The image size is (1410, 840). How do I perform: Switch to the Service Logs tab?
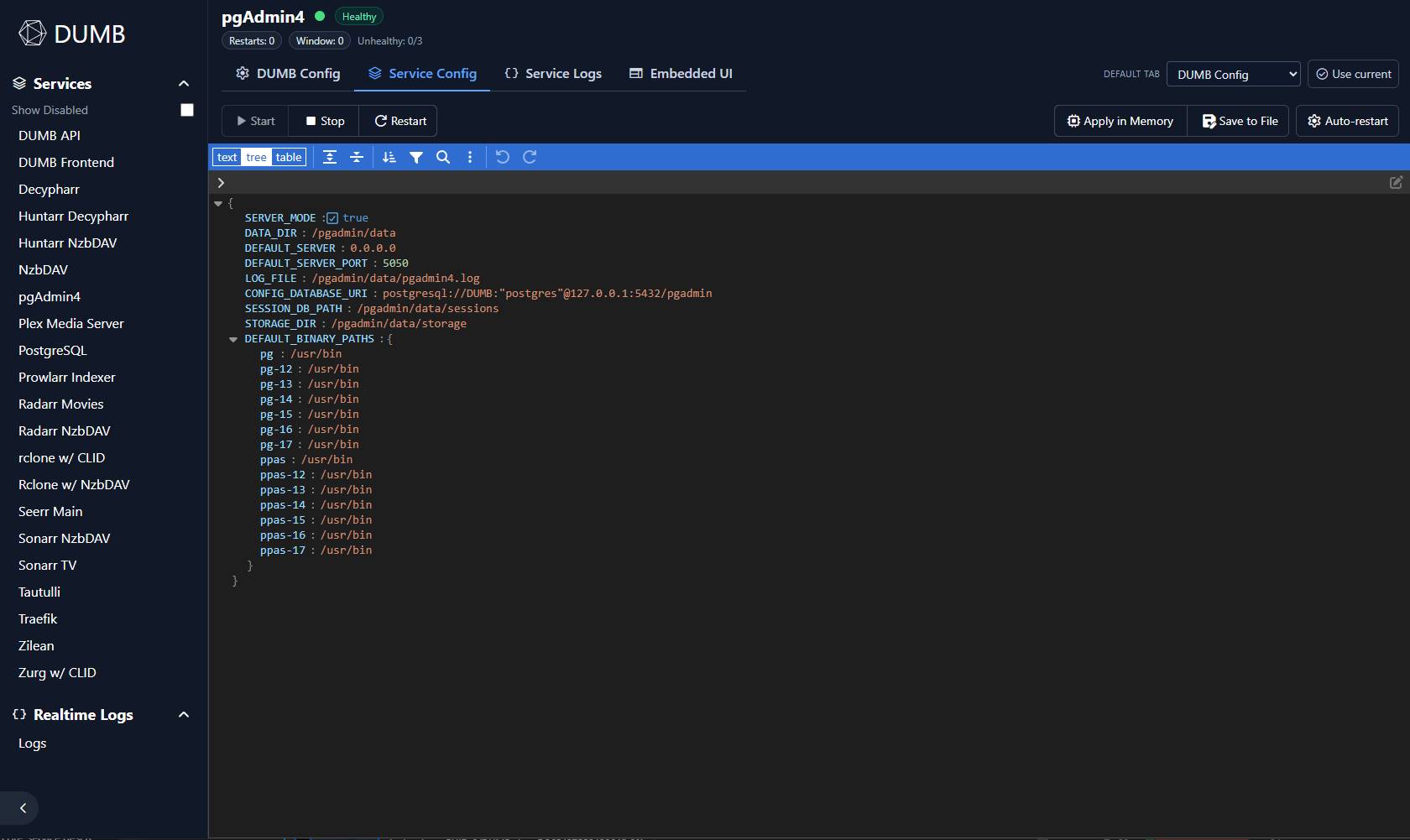[x=553, y=73]
